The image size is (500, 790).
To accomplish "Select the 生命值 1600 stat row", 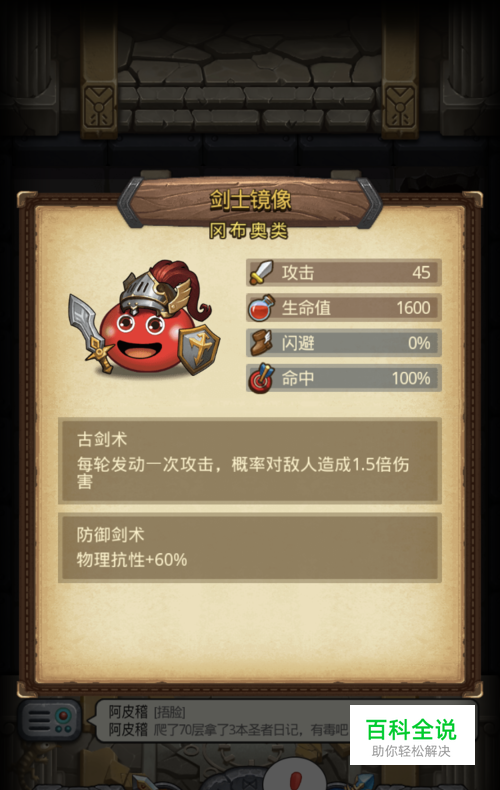I will click(x=343, y=308).
